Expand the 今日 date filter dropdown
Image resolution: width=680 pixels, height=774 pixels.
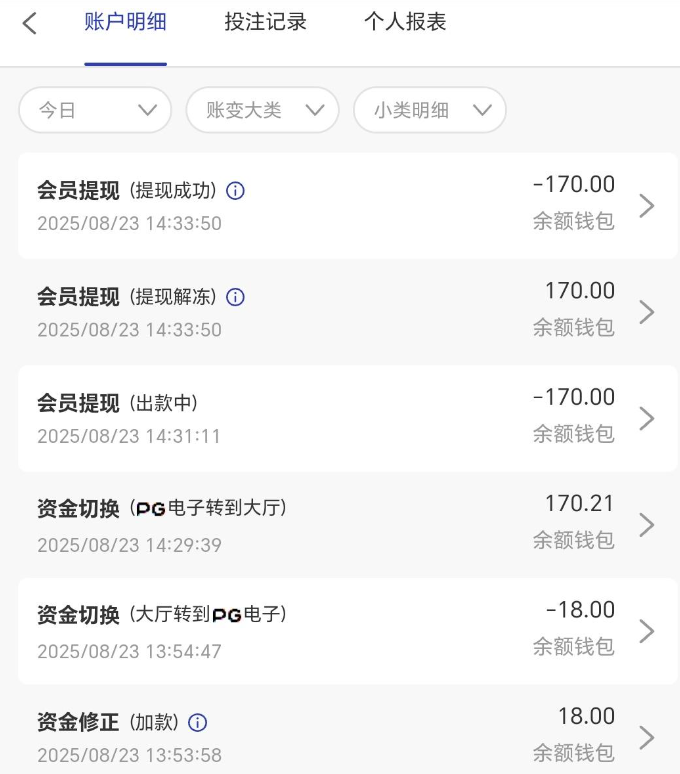[95, 110]
